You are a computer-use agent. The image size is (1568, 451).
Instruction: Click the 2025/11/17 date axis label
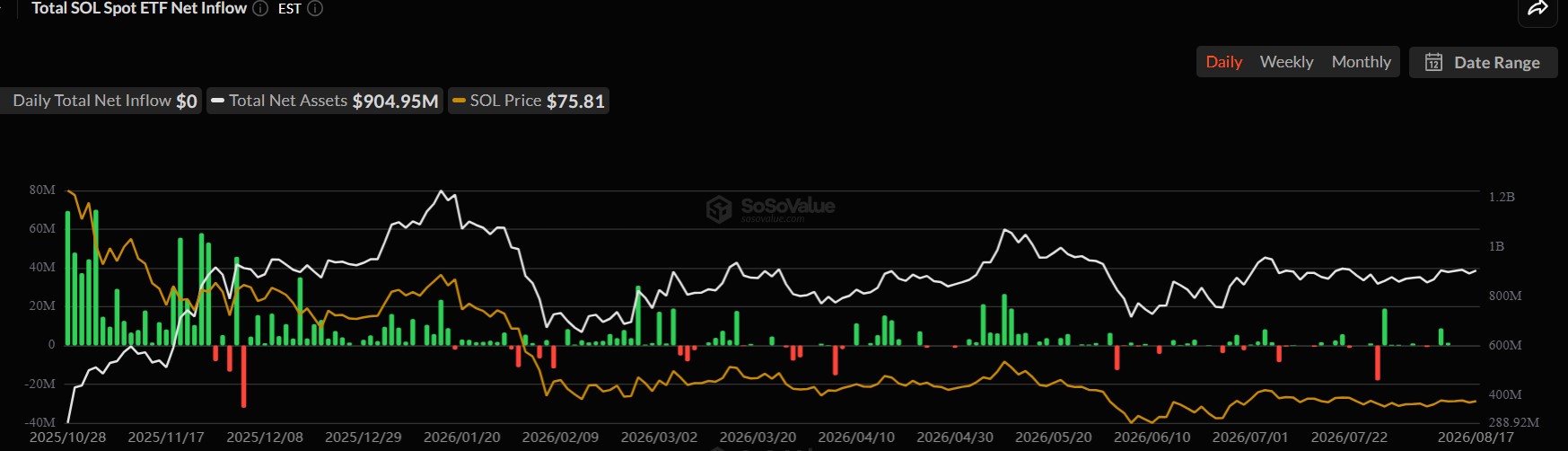[x=166, y=438]
